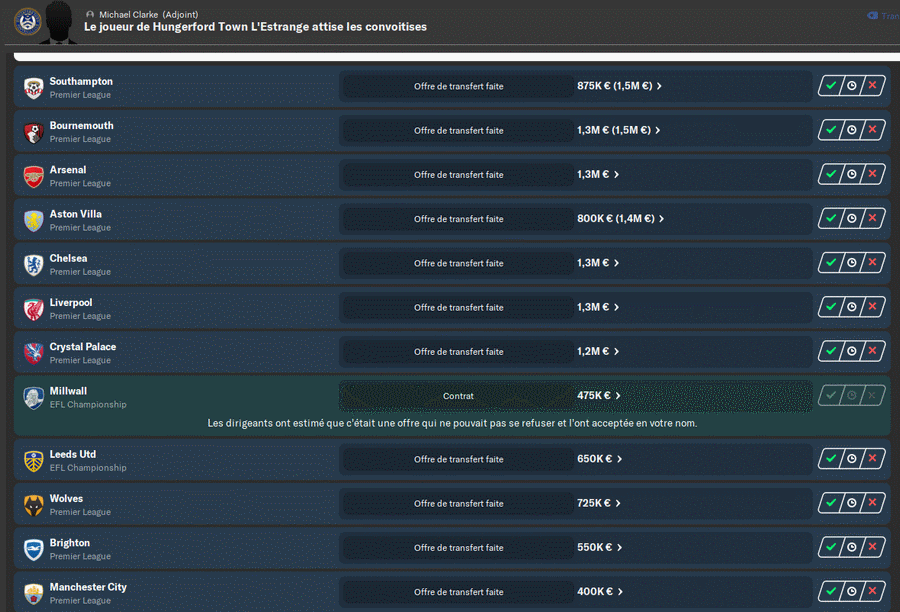Reject Manchester City's transfer offer
Image resolution: width=900 pixels, height=612 pixels.
click(873, 591)
